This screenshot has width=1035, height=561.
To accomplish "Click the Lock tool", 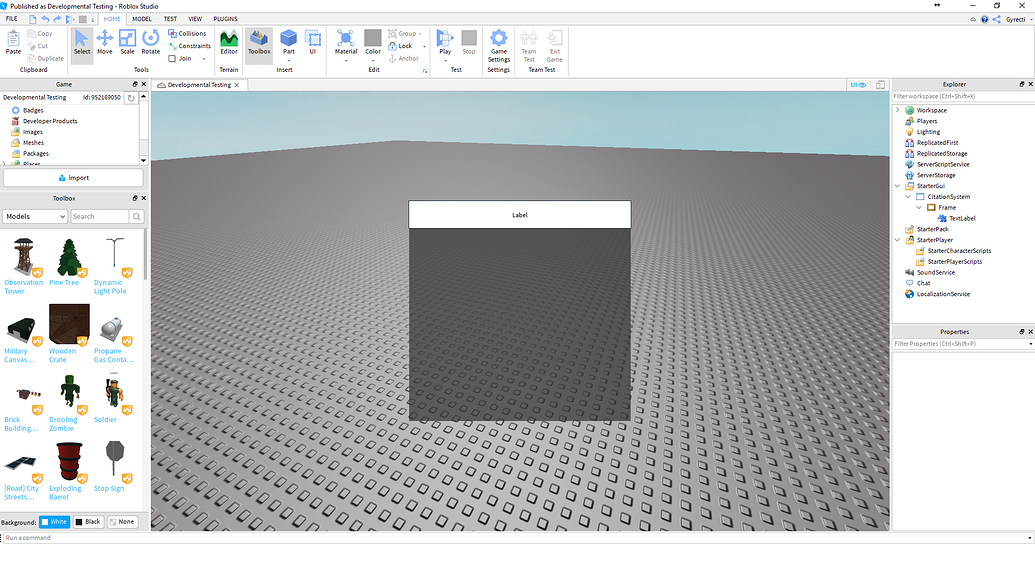I will (x=400, y=46).
